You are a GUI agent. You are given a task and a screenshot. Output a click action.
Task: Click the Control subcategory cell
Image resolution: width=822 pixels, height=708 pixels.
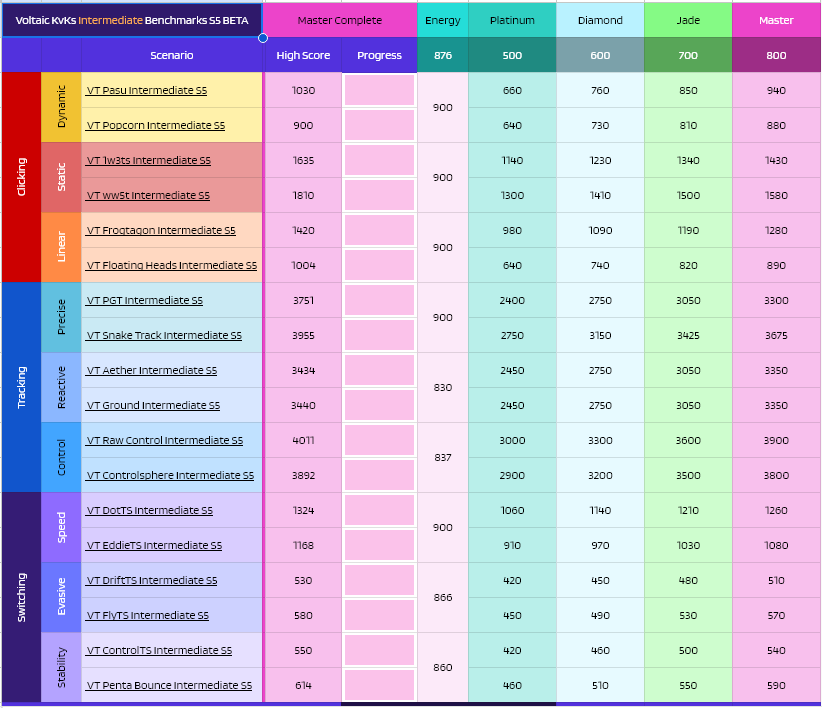61,458
